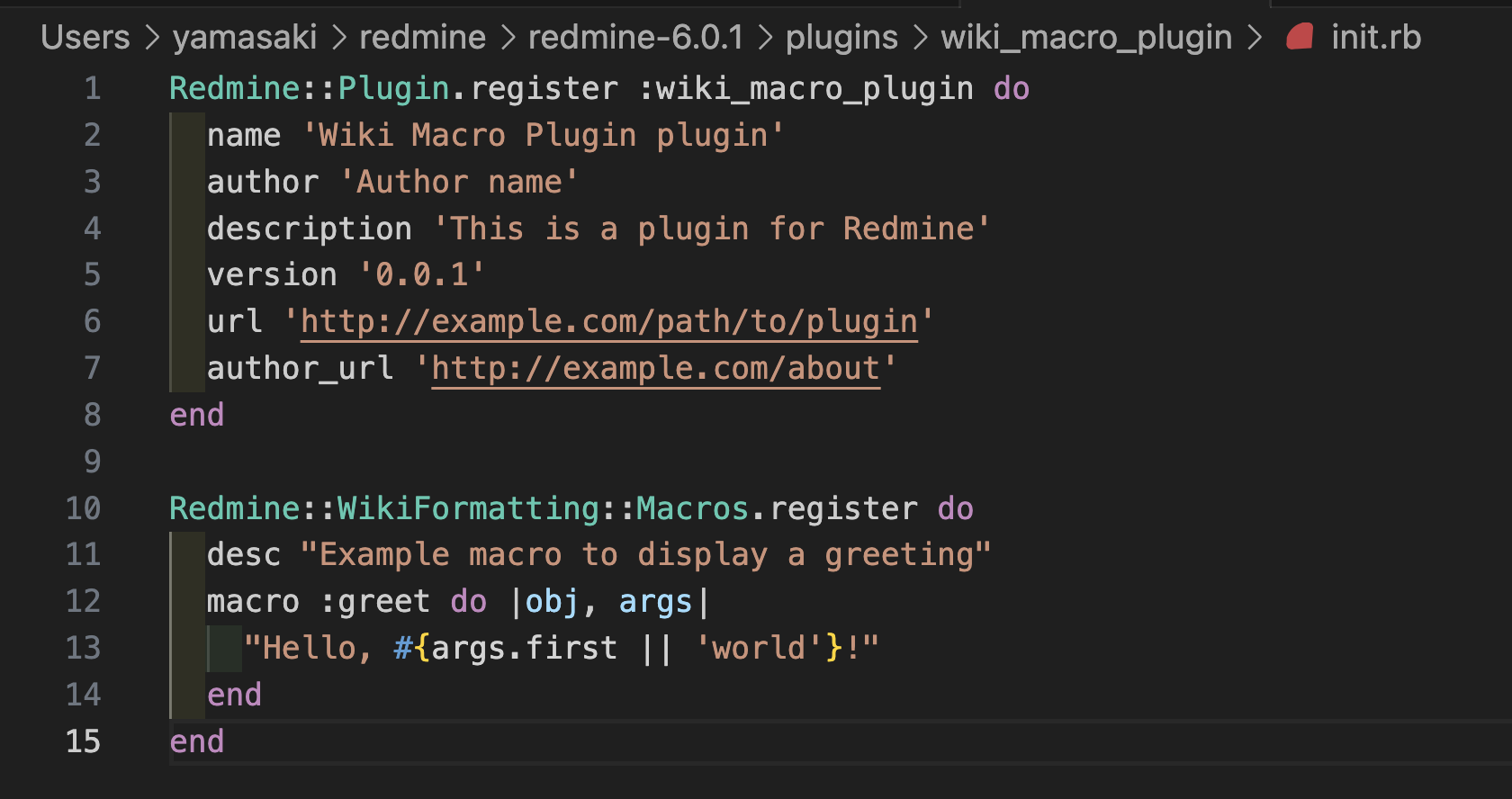Click the WikiFormatting constant on line 10

point(468,508)
